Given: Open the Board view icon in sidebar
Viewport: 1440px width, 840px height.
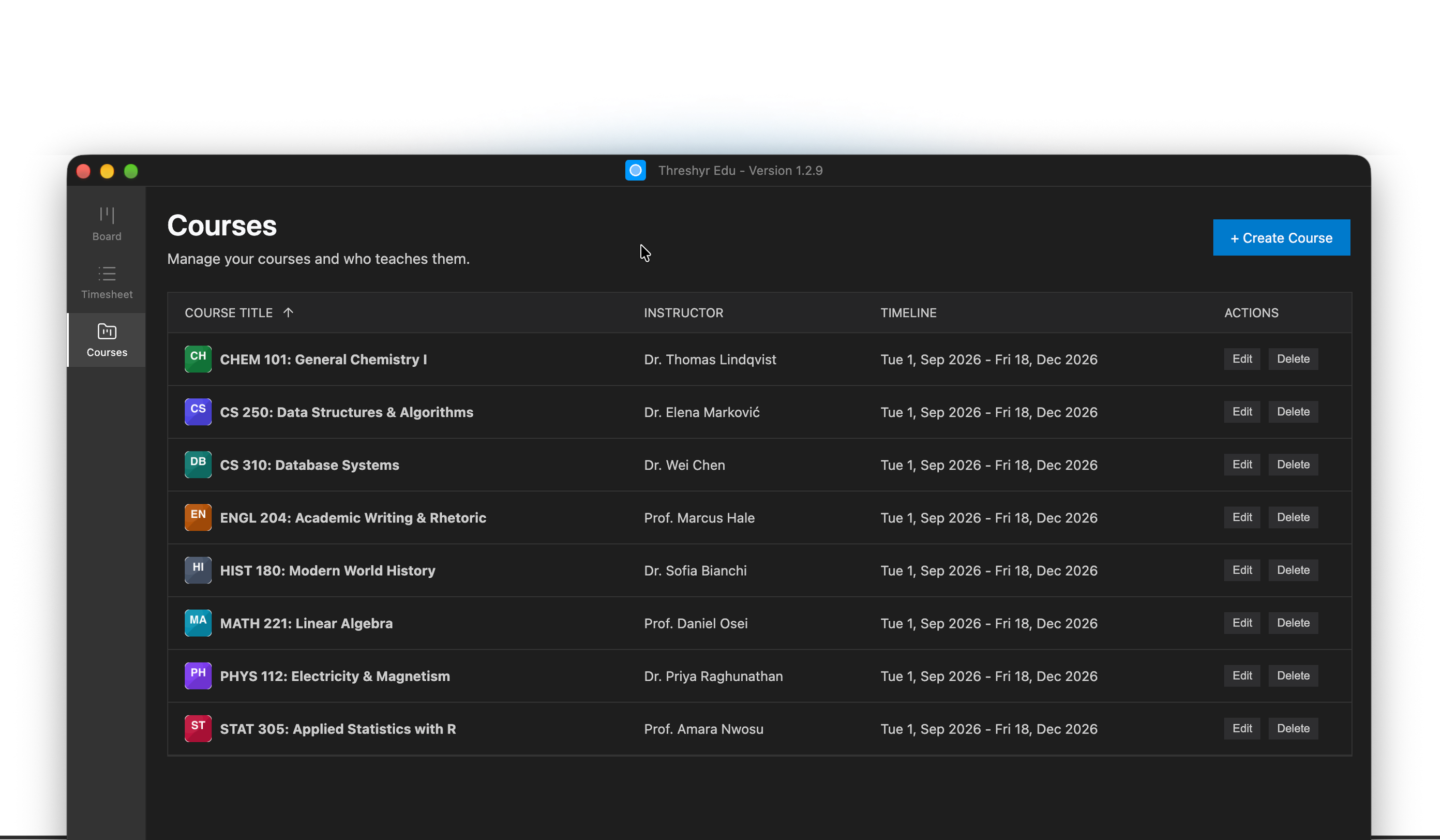Looking at the screenshot, I should click(x=107, y=215).
